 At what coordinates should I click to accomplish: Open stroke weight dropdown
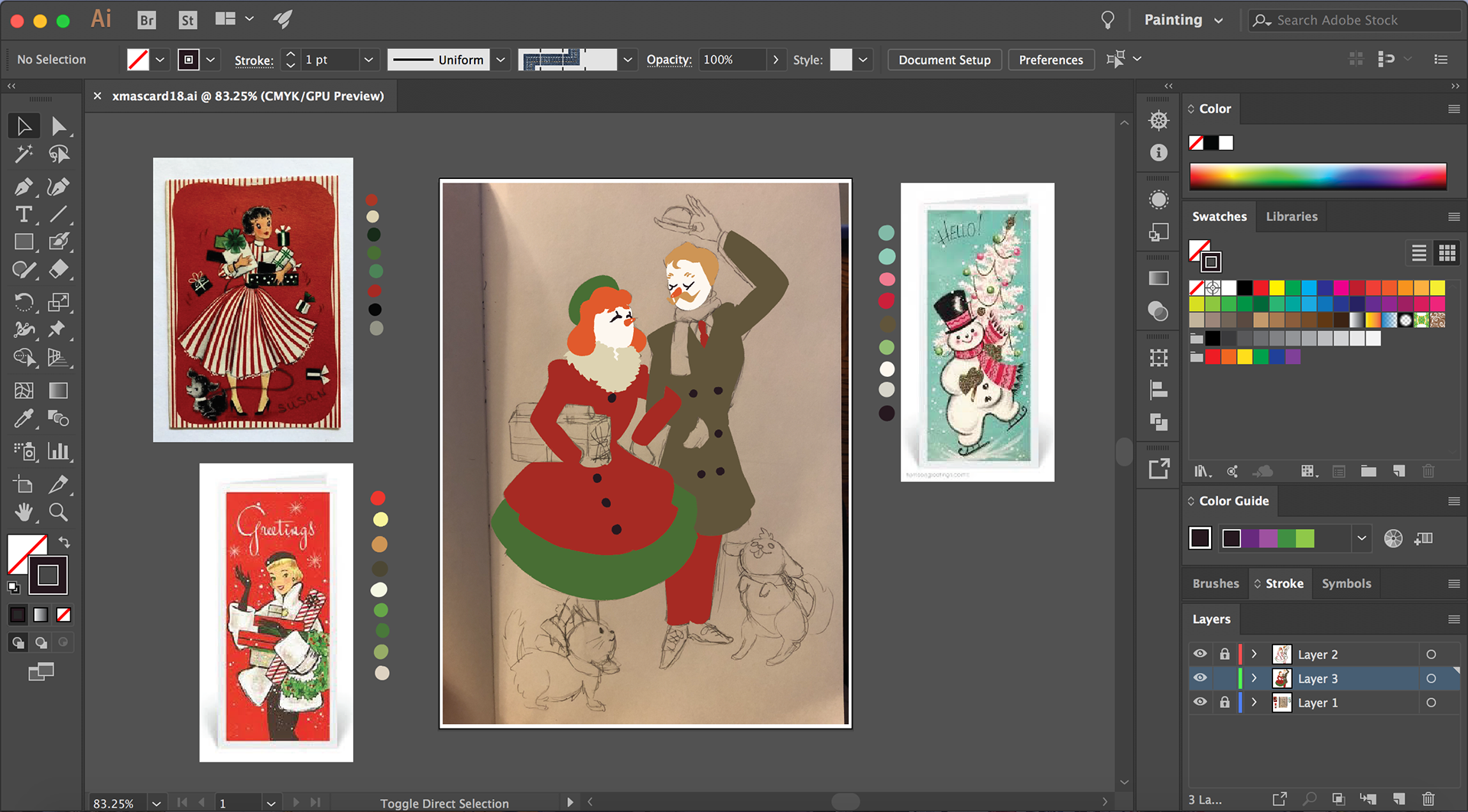point(369,60)
